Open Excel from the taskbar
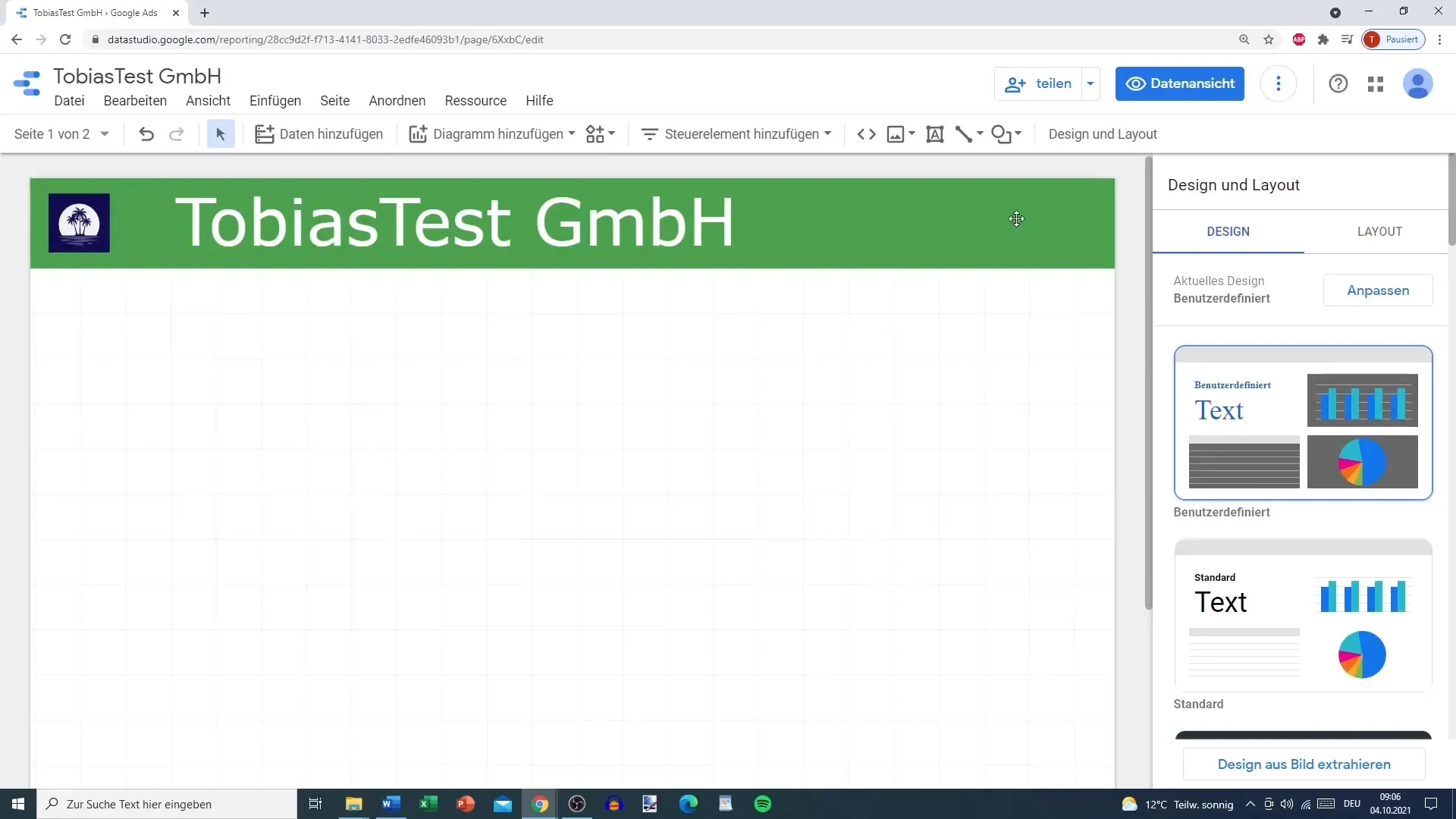Viewport: 1456px width, 819px height. tap(428, 804)
